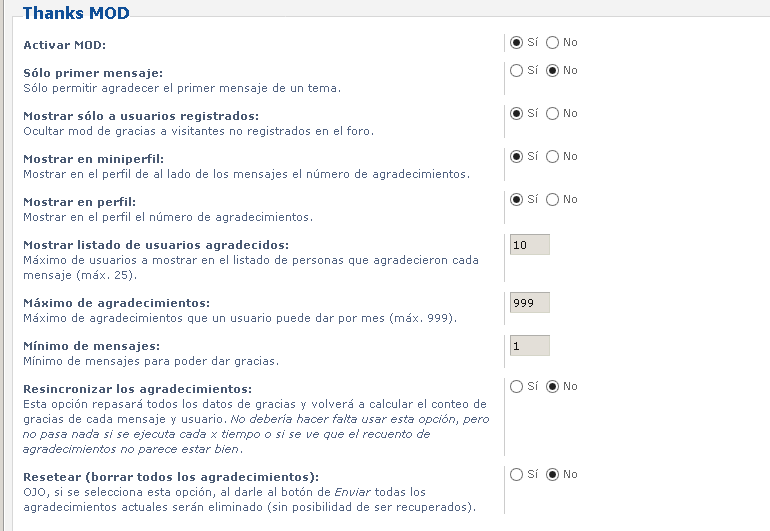Viewport: 770px width, 531px height.
Task: Click the Thanks MOD heading
Action: point(76,13)
